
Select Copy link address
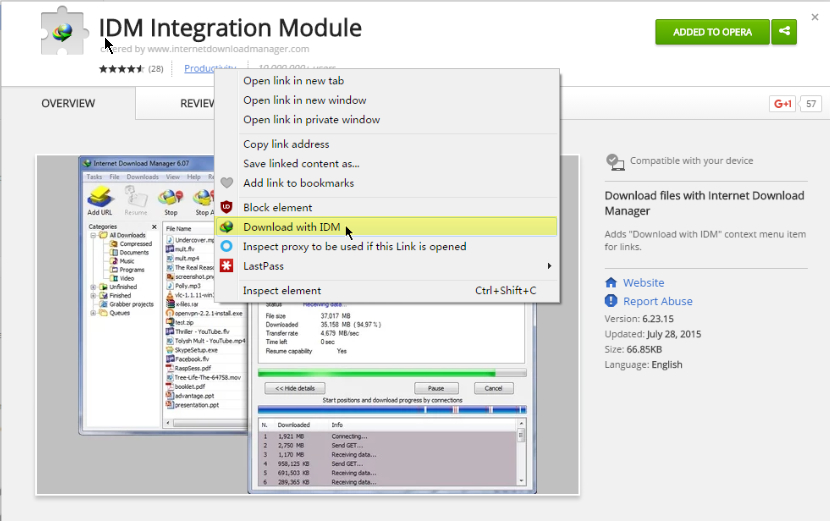pyautogui.click(x=386, y=144)
